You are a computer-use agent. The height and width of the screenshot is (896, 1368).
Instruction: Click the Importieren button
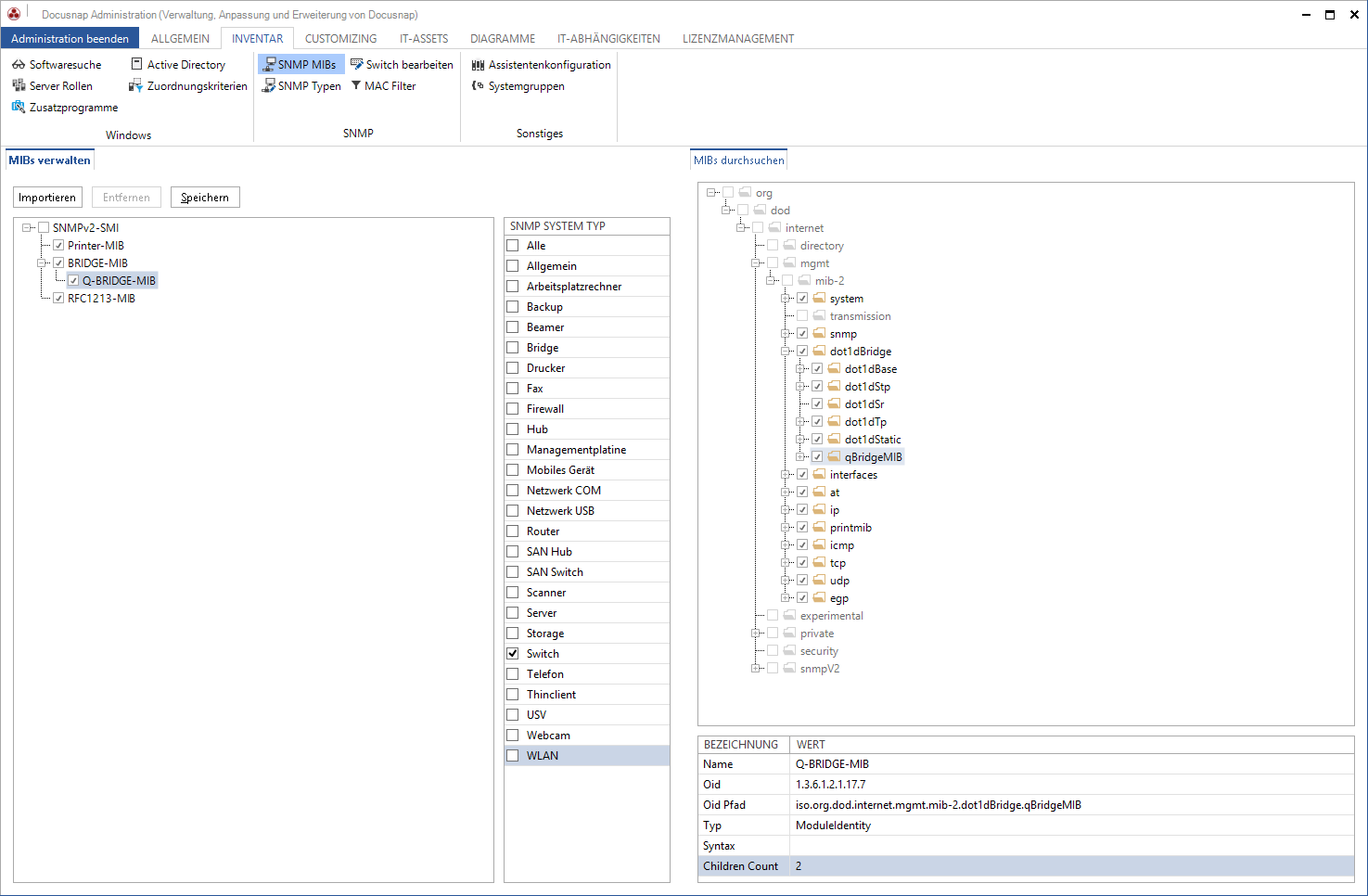47,198
